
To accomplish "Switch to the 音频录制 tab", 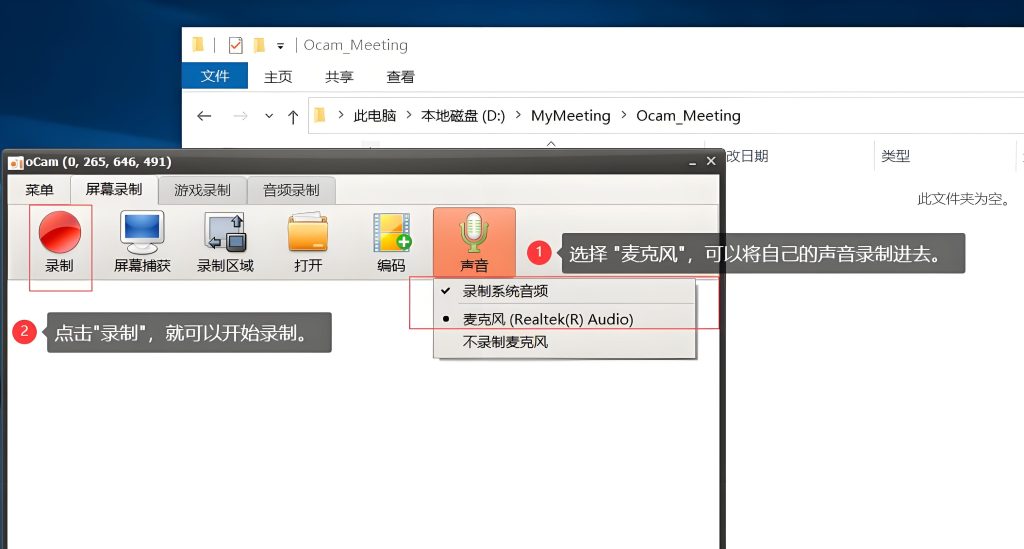I will [x=291, y=190].
